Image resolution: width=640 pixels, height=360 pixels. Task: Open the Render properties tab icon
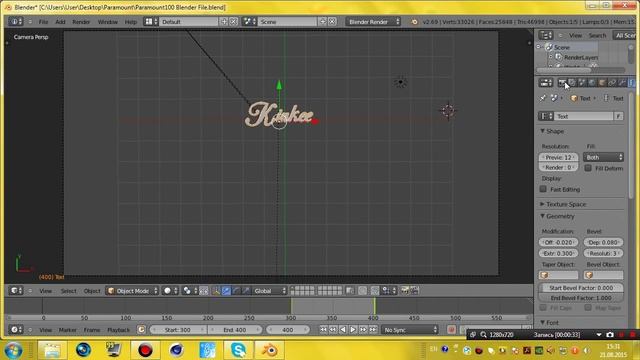tap(562, 83)
